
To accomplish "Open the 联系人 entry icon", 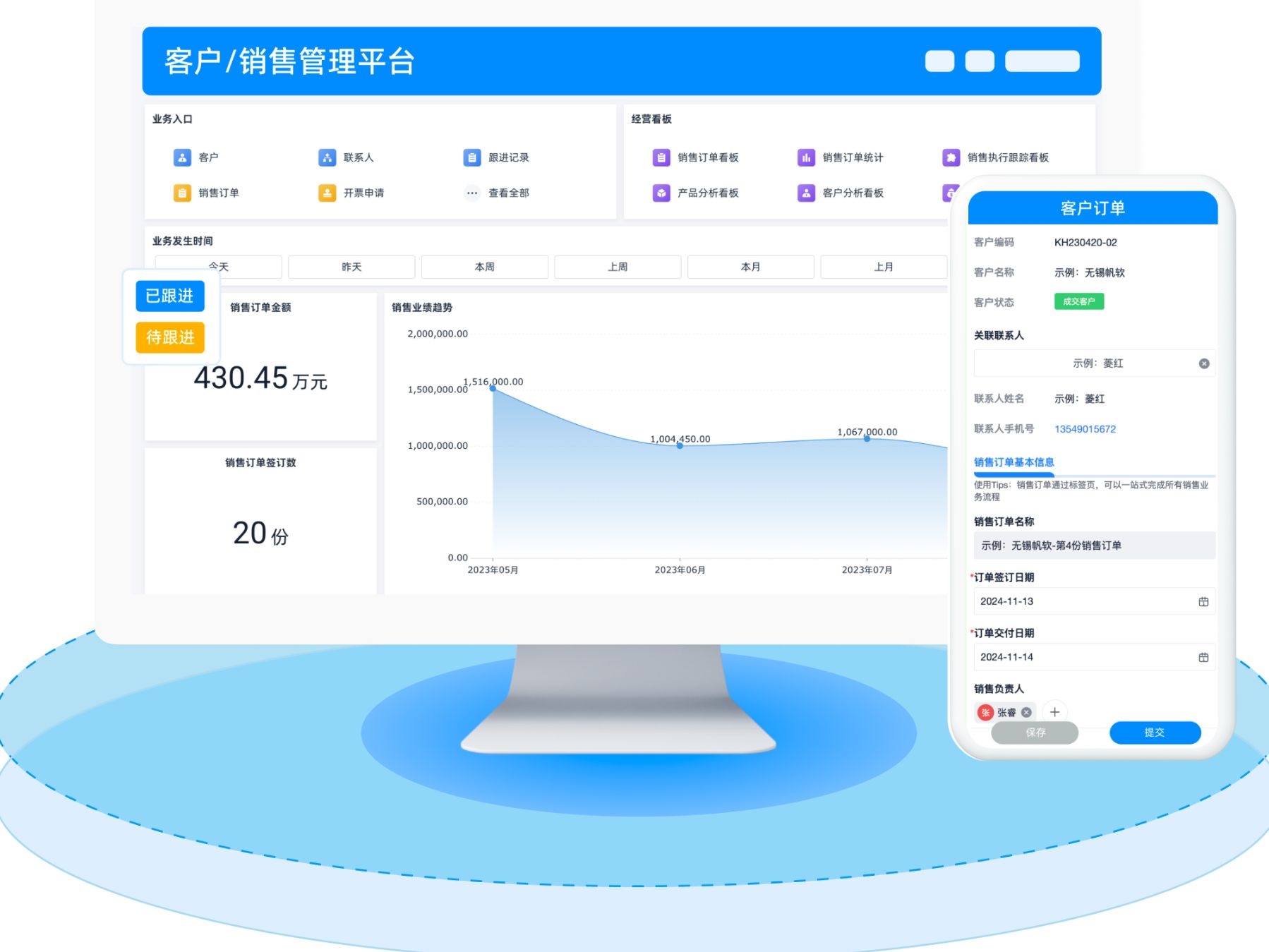I will click(327, 157).
